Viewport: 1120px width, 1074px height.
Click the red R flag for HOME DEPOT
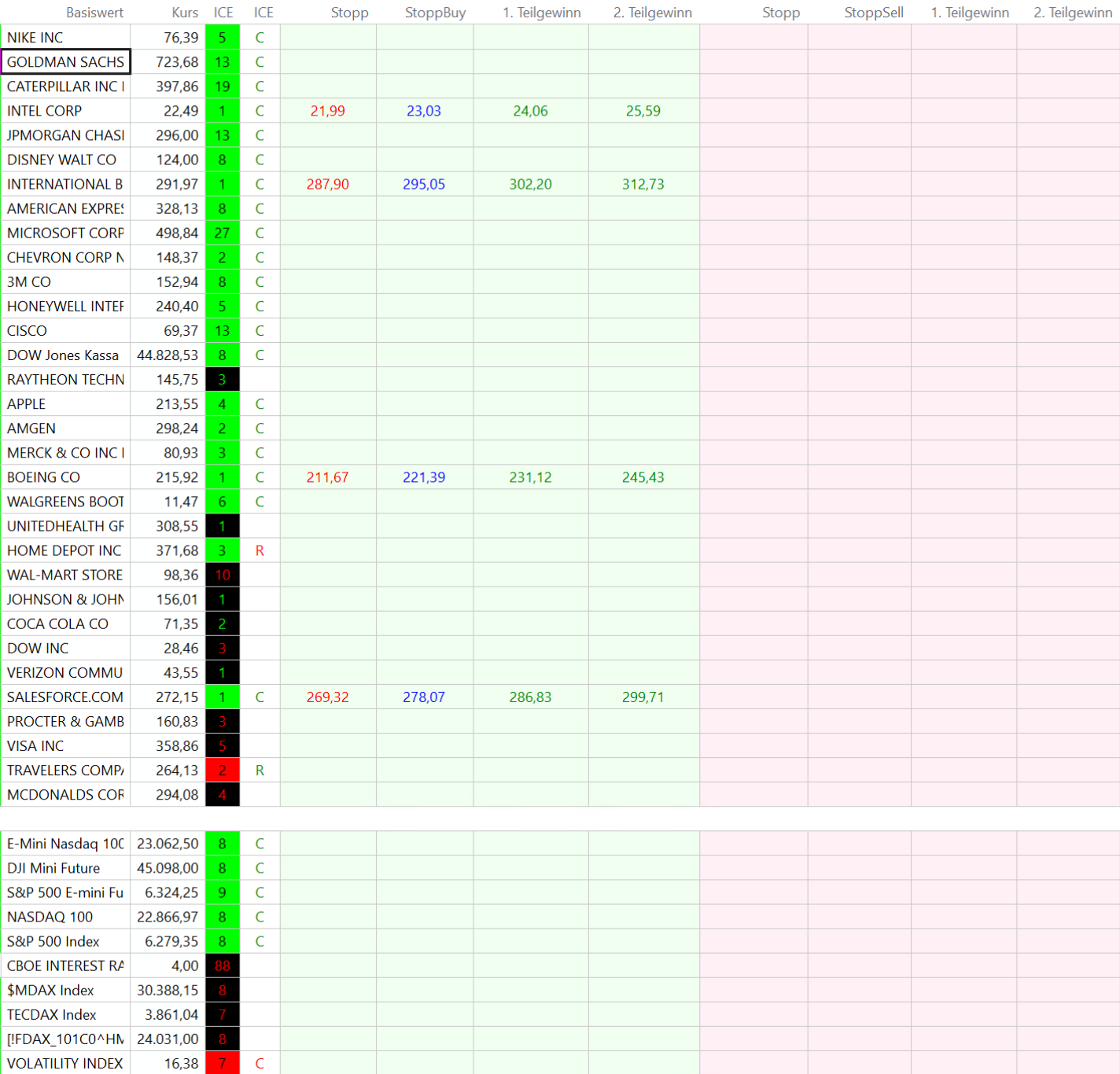click(260, 551)
